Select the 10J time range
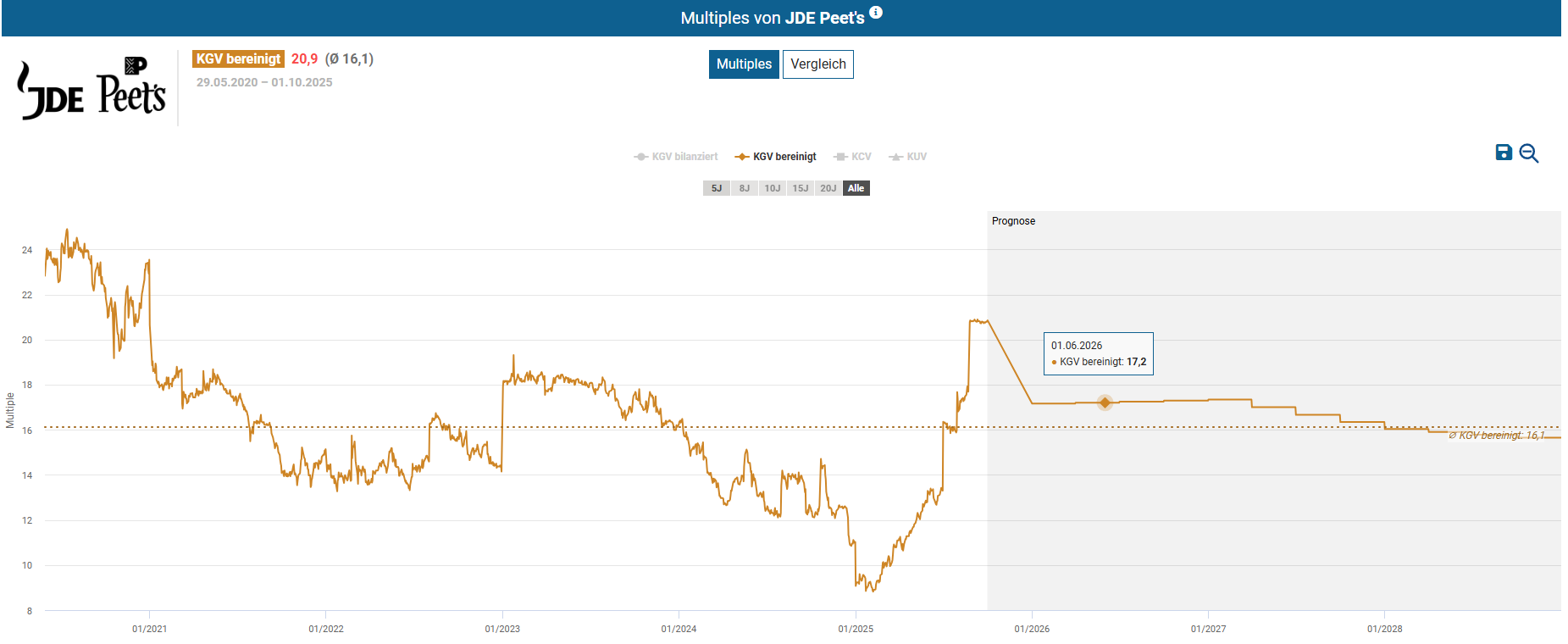Image resolution: width=1568 pixels, height=644 pixels. [x=773, y=188]
